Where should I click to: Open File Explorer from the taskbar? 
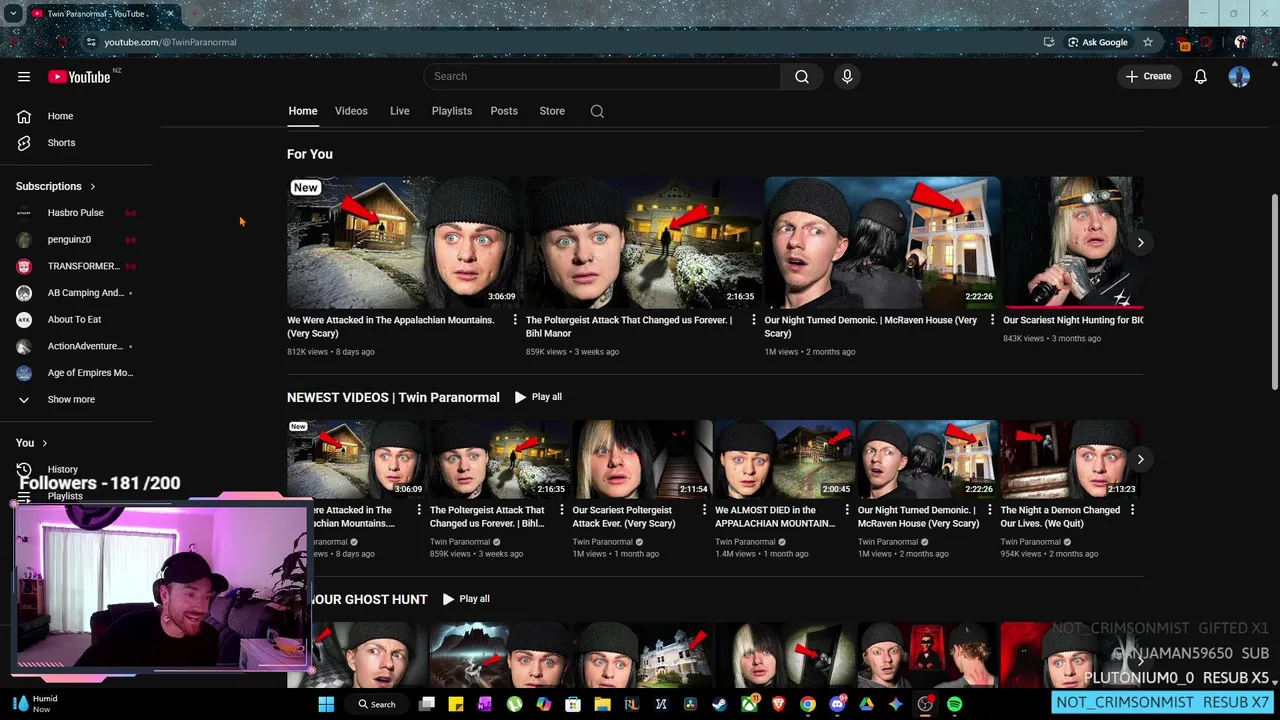pos(602,704)
